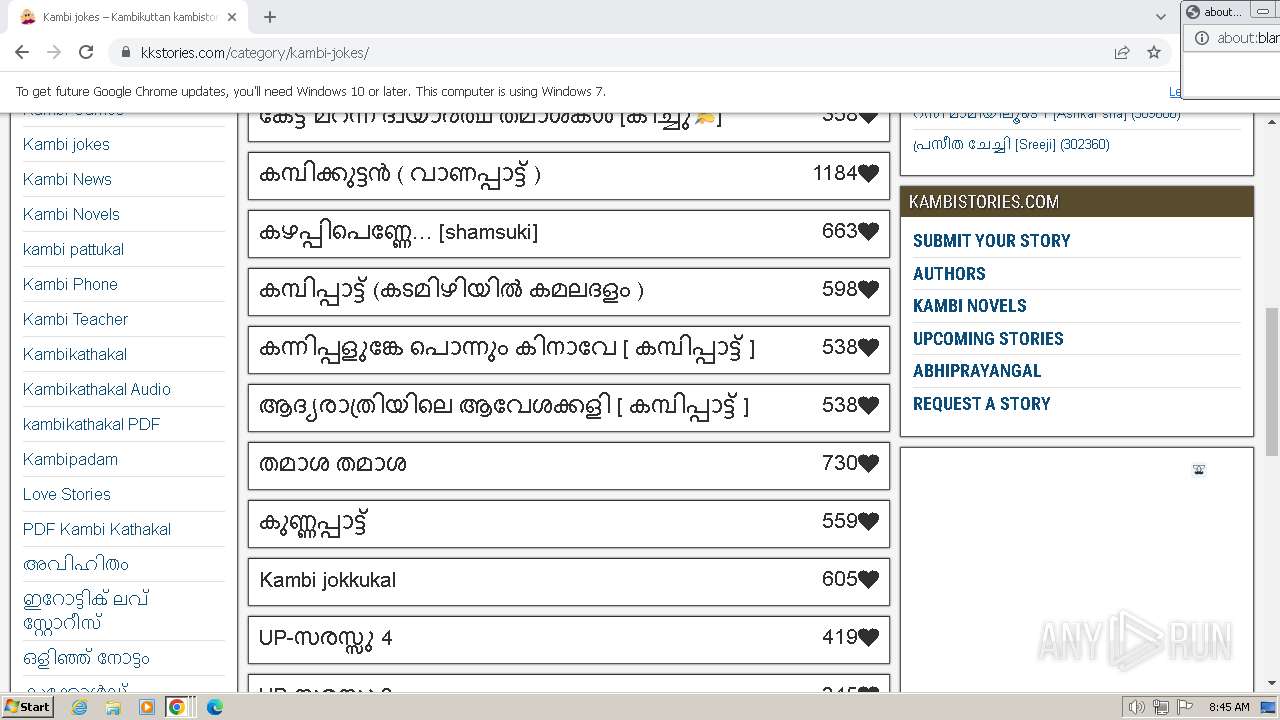
Task: Click the padlock site info icon
Action: coord(126,53)
